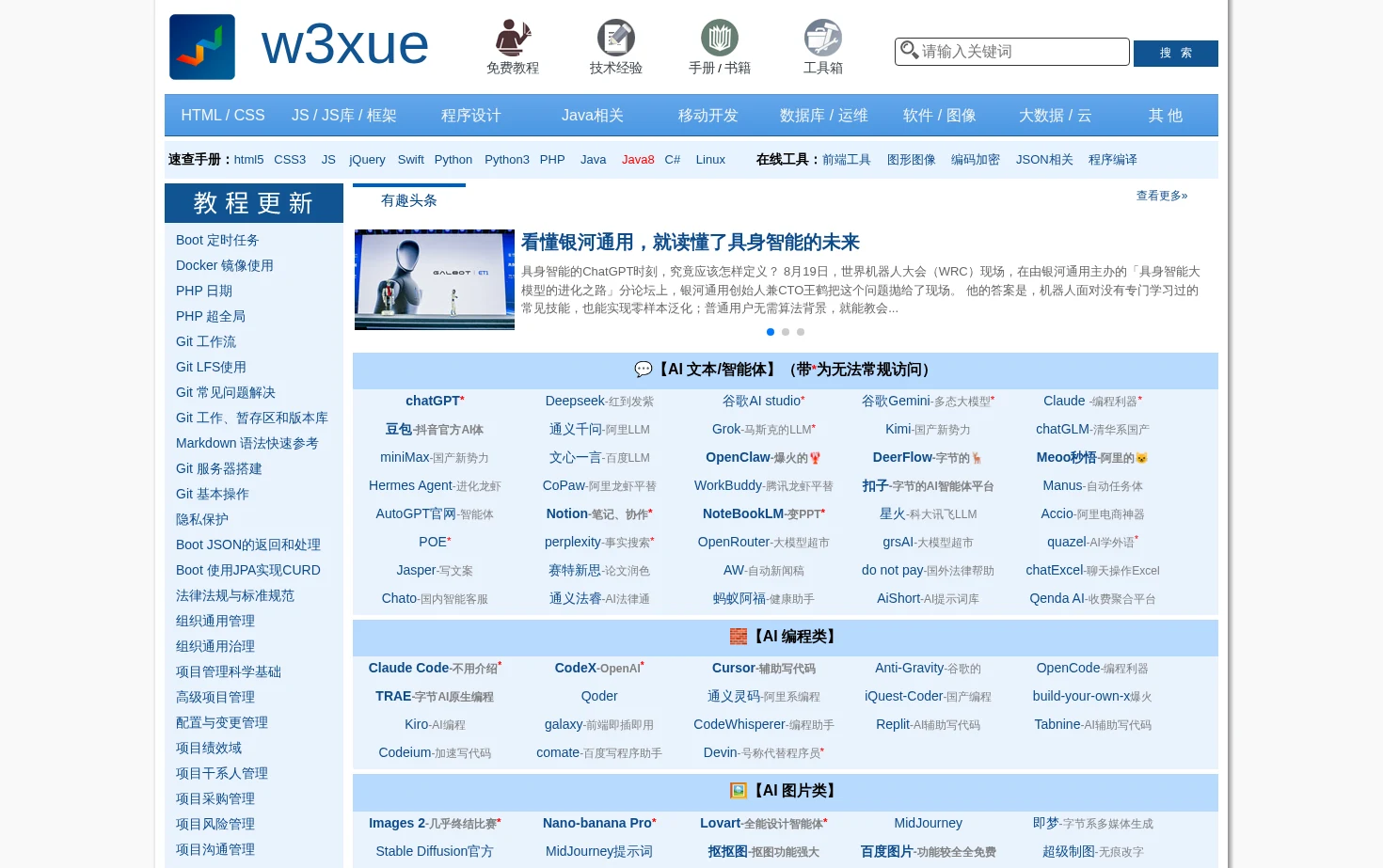The image size is (1383, 868).
Task: Open the DeerFlow link
Action: pyautogui.click(x=928, y=458)
